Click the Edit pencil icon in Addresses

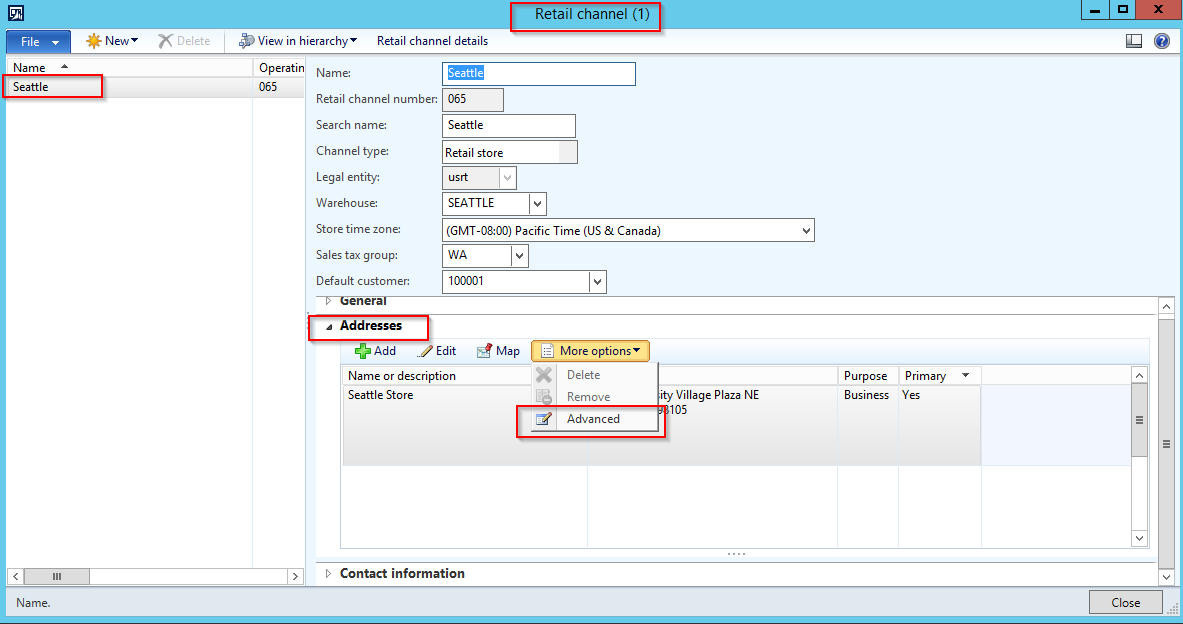point(425,351)
